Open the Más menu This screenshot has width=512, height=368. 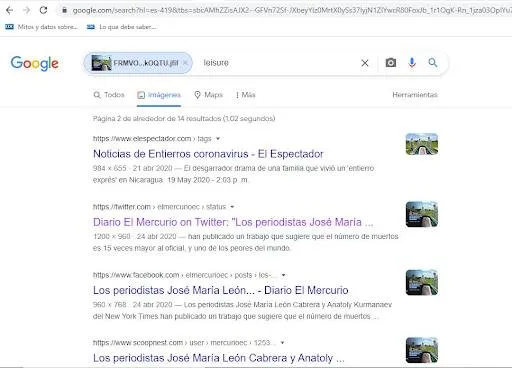tap(246, 95)
